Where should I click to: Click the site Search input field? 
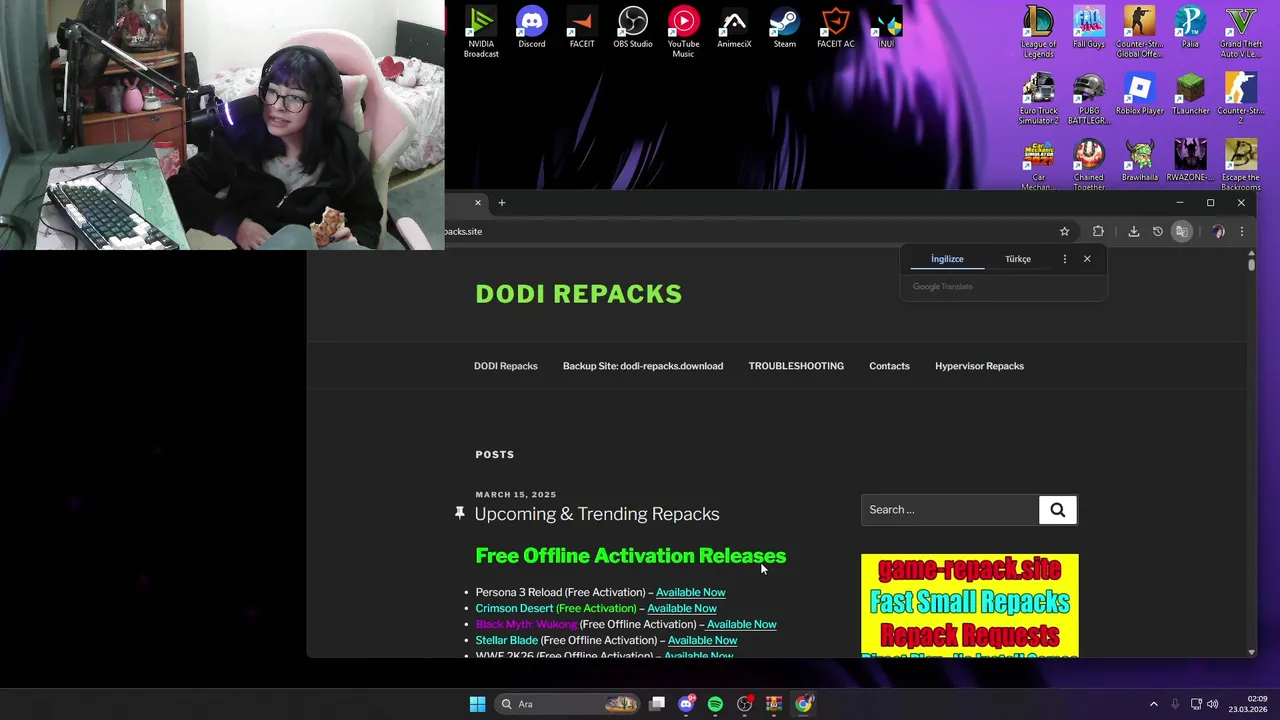point(950,510)
